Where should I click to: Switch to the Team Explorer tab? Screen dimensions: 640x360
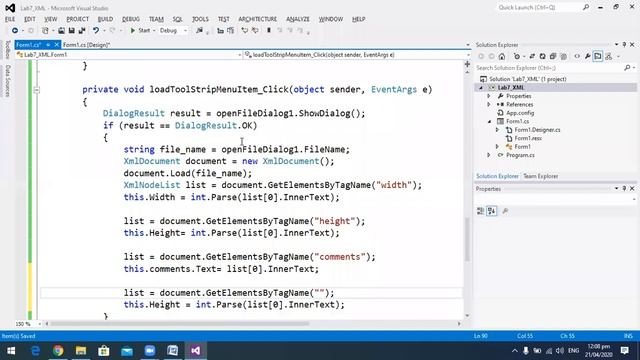coord(540,176)
